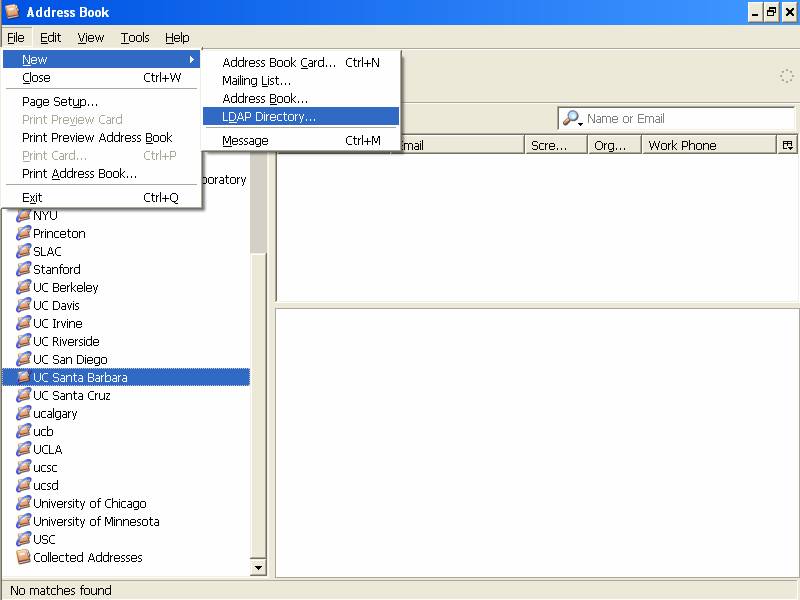The image size is (800, 600).
Task: Choose Page Setup from File menu
Action: tap(102, 102)
